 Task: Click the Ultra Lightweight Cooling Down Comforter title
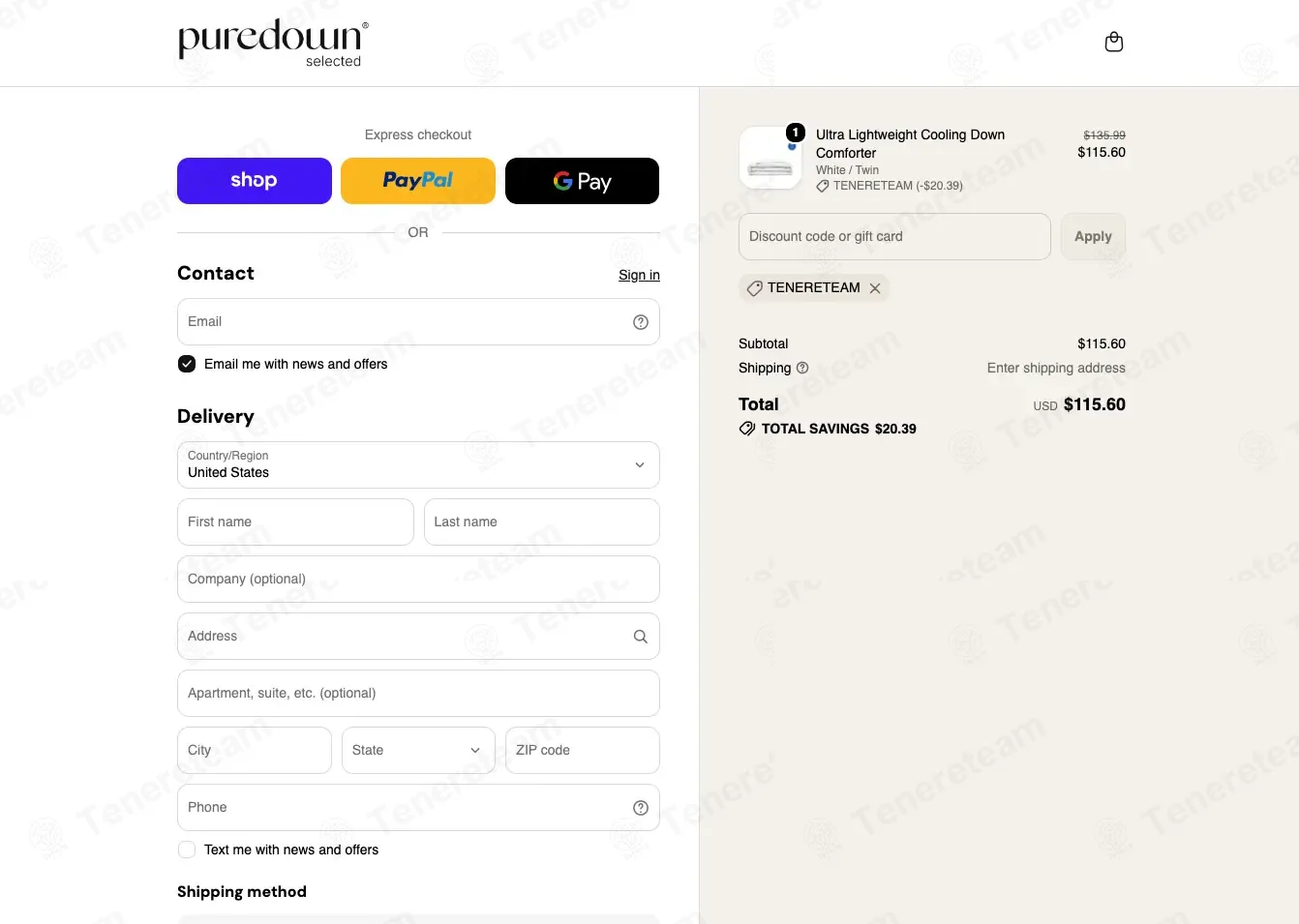pyautogui.click(x=910, y=144)
